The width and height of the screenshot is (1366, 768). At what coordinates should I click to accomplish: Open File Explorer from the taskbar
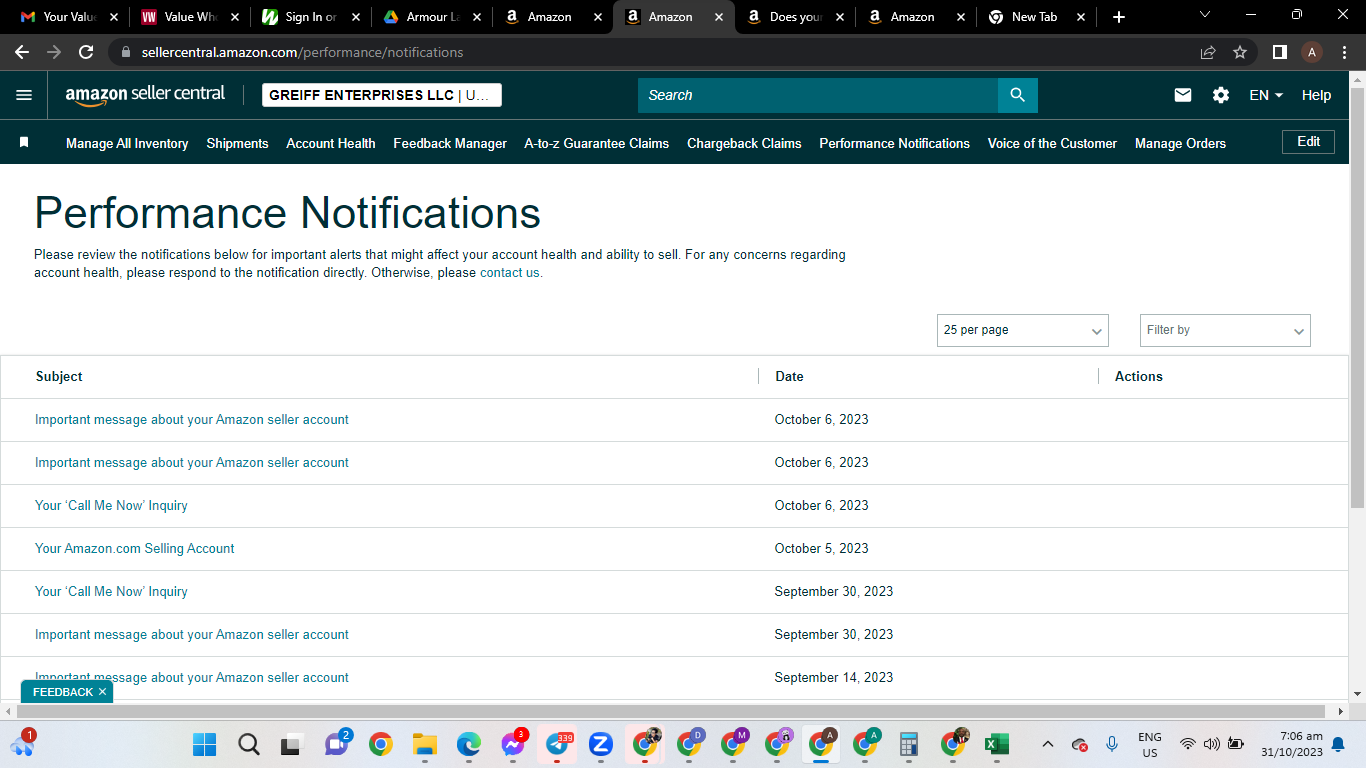point(425,745)
